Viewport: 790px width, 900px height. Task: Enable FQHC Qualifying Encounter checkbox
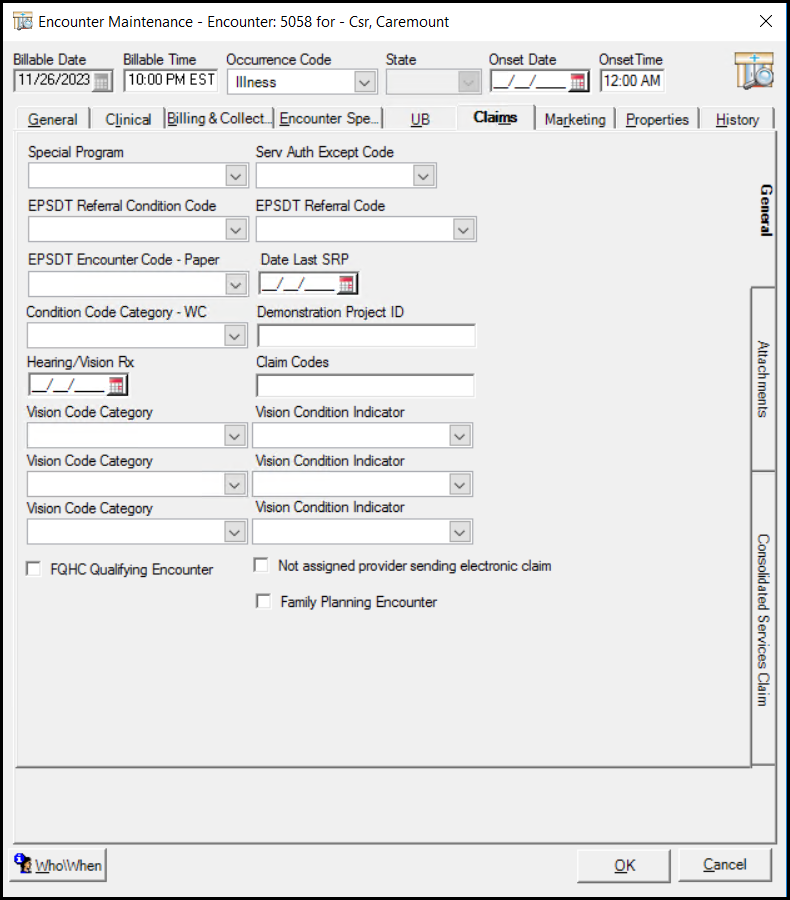pyautogui.click(x=34, y=569)
